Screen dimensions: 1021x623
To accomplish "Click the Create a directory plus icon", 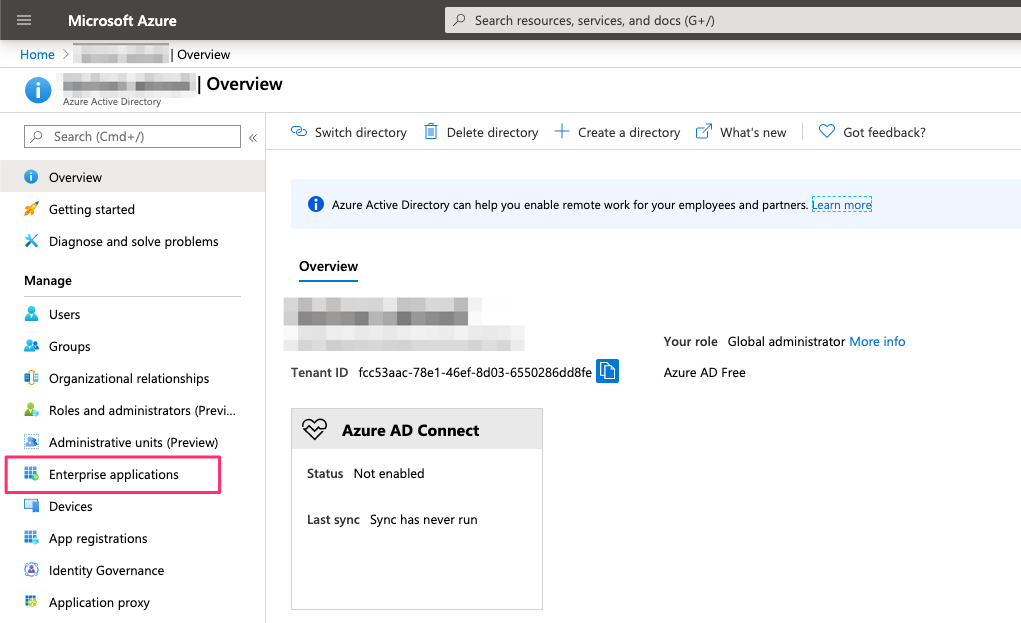I will click(562, 132).
